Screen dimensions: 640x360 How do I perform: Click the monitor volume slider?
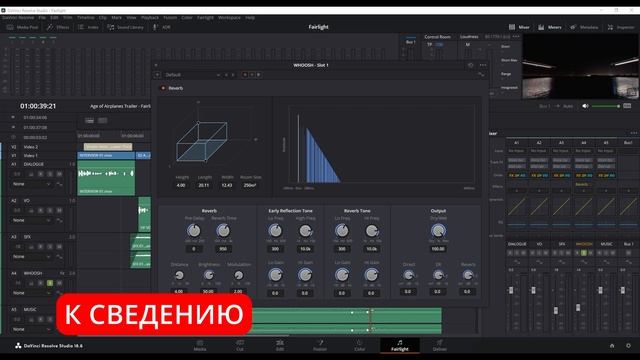606,106
